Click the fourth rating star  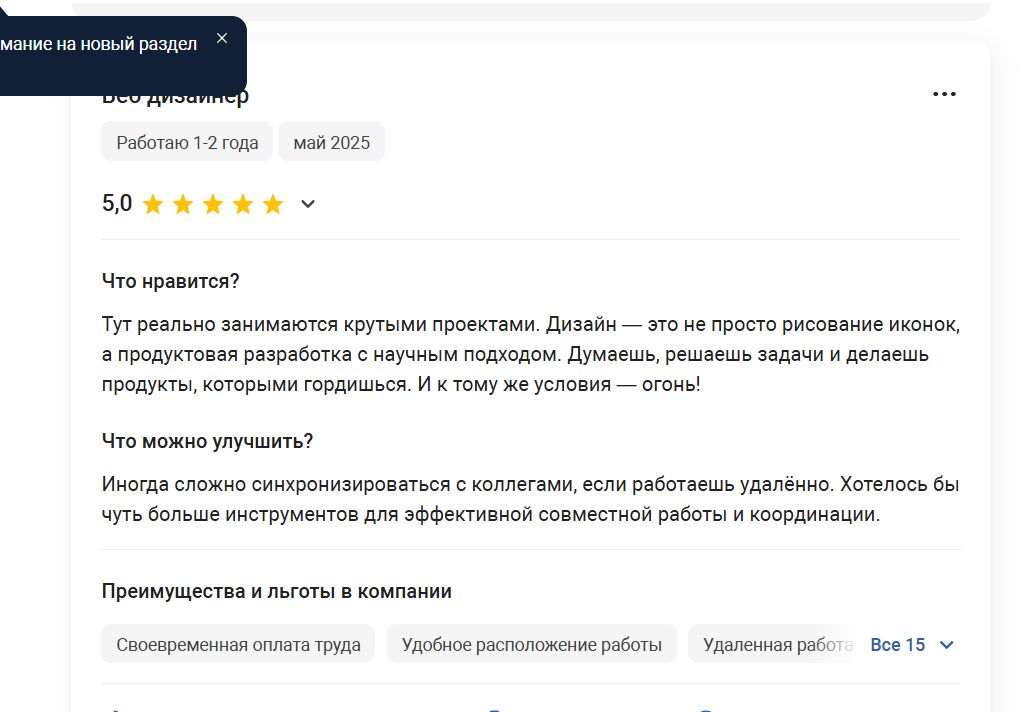click(243, 204)
